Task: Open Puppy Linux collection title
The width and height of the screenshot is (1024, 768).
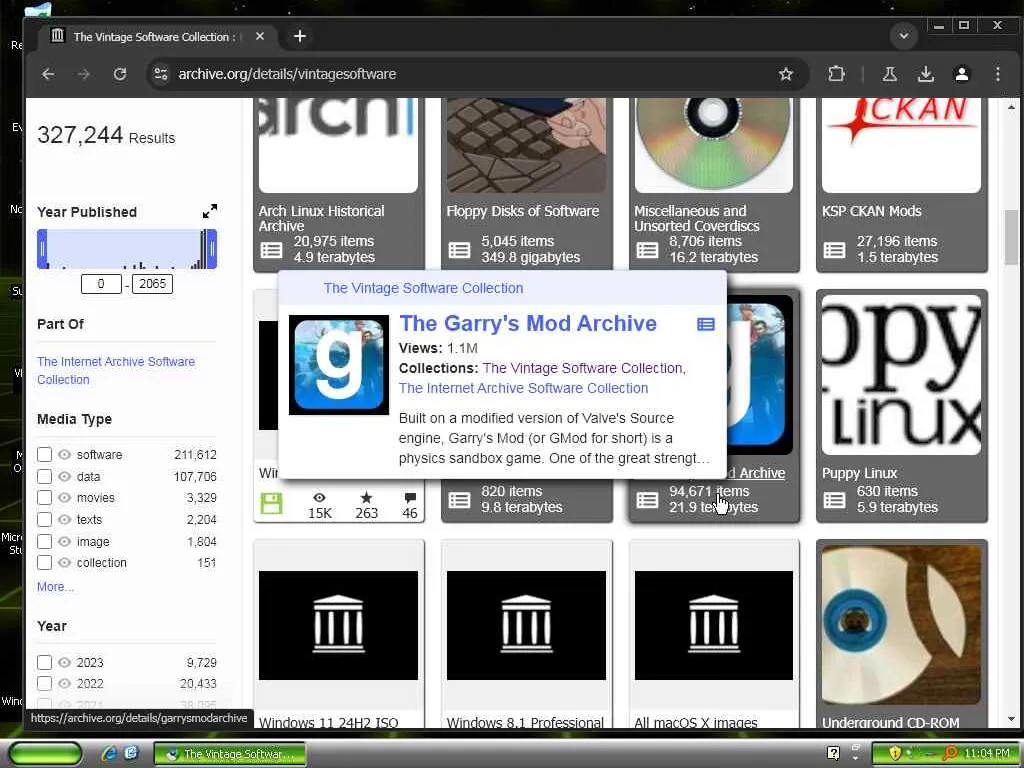Action: [859, 473]
